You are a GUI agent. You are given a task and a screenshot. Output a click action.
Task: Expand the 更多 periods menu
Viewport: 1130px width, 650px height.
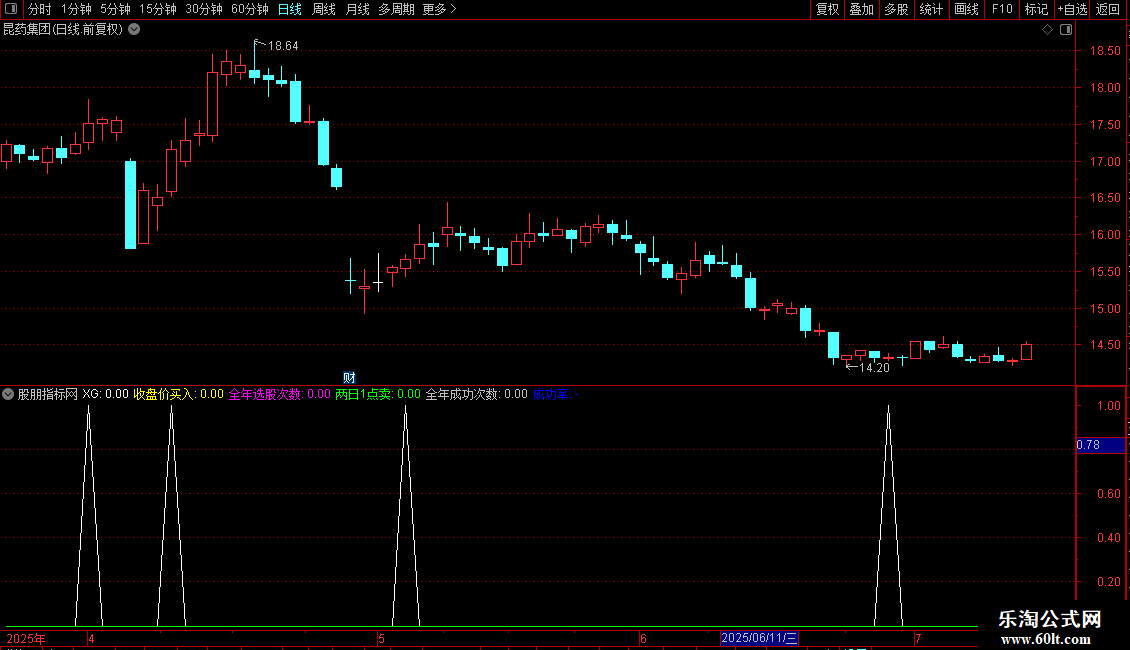pos(439,9)
